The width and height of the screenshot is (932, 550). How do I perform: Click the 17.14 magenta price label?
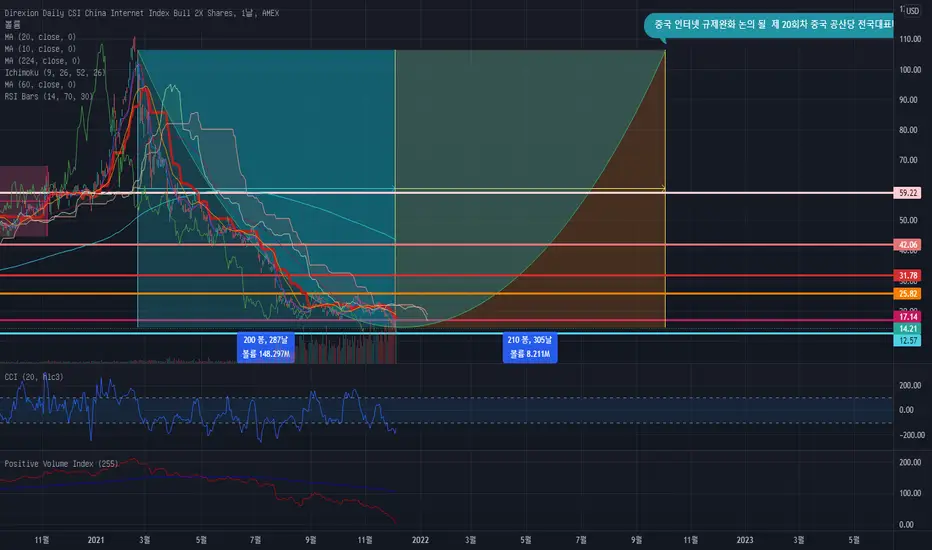click(x=908, y=317)
